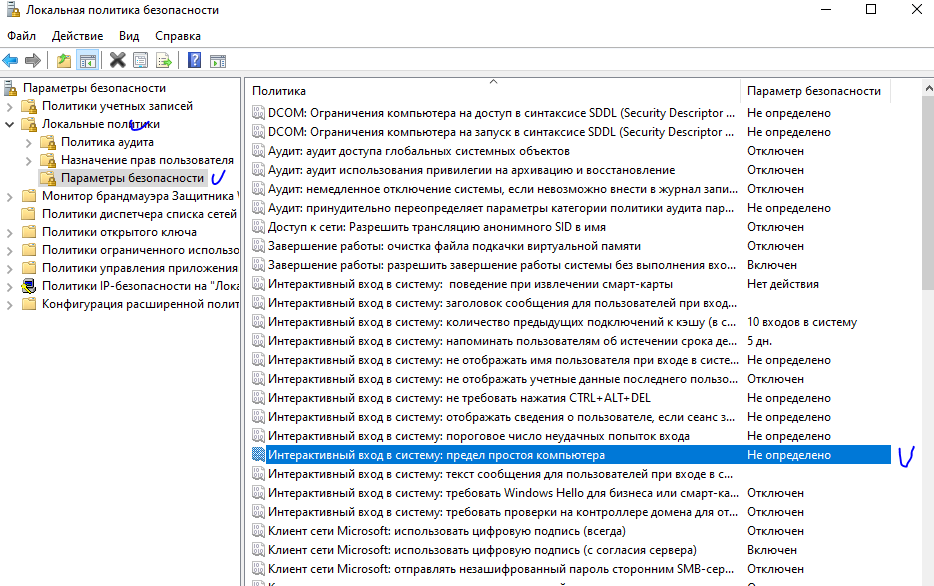Select Назначение прав пользователя tree item
Viewport: 934px width, 586px height.
(x=147, y=160)
